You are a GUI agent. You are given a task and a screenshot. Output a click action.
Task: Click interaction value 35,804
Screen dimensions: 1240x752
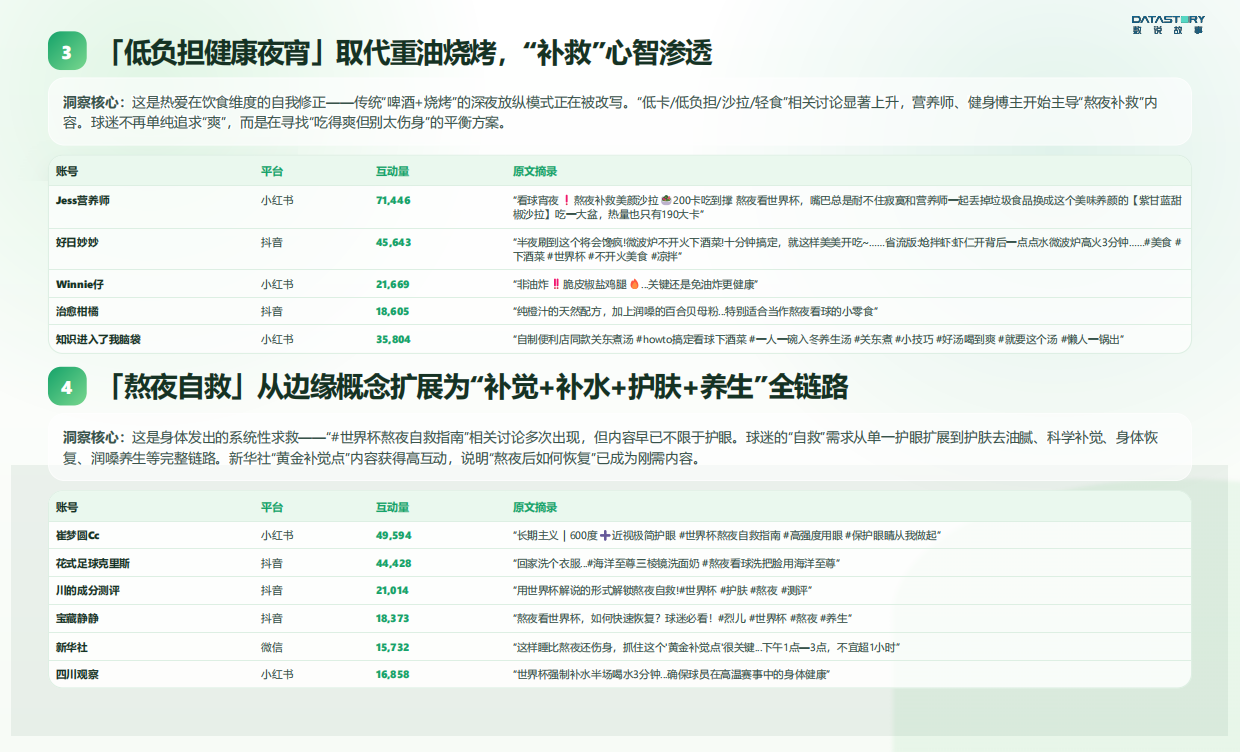pos(393,340)
